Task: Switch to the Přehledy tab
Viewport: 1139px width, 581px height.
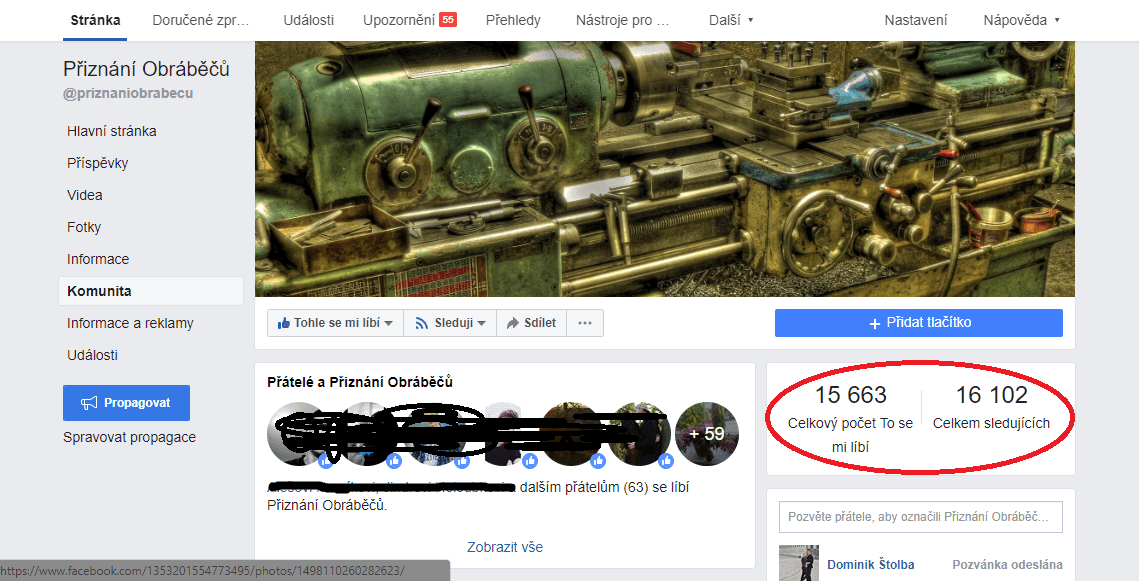Action: (x=513, y=18)
